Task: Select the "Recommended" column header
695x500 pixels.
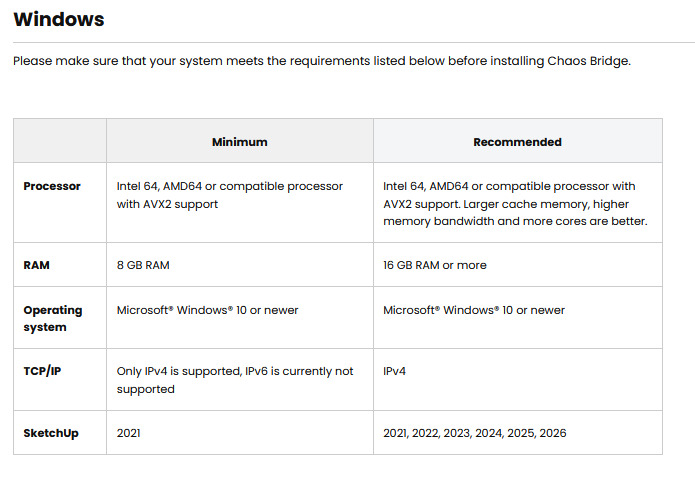Action: coord(517,142)
